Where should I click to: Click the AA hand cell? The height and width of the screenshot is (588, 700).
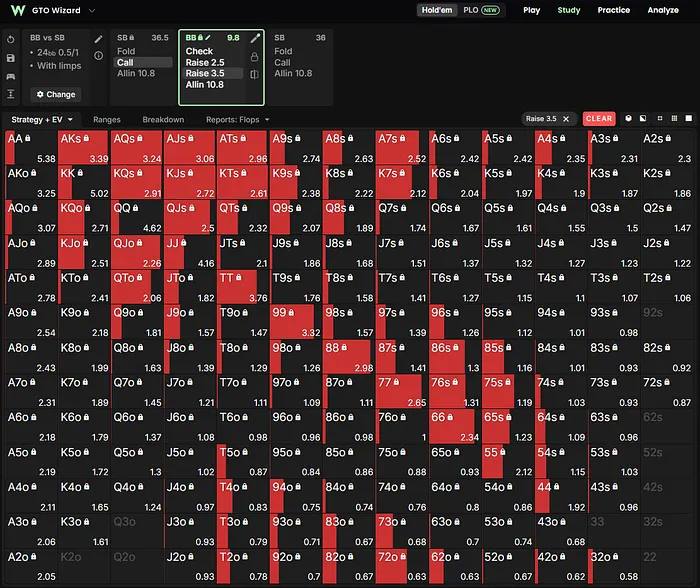pos(31,147)
